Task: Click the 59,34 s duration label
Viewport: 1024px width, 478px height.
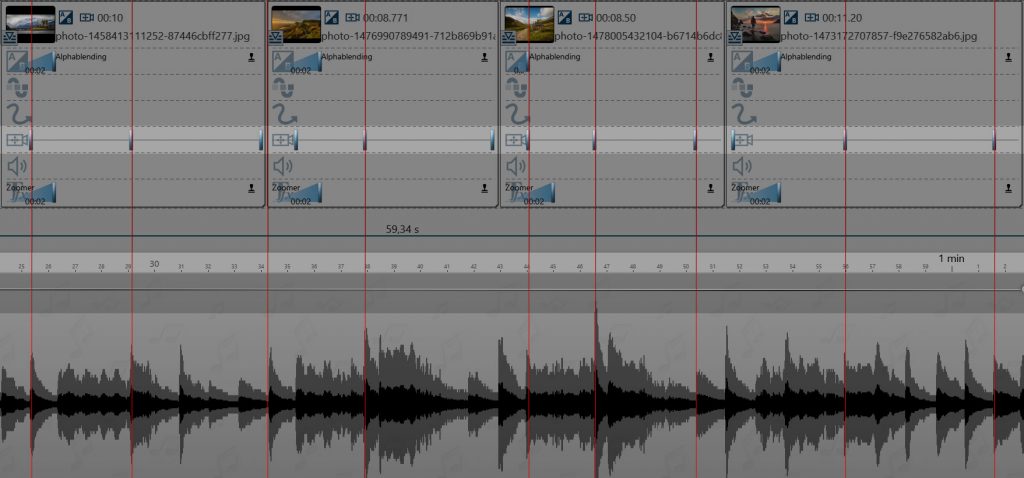Action: click(x=402, y=230)
